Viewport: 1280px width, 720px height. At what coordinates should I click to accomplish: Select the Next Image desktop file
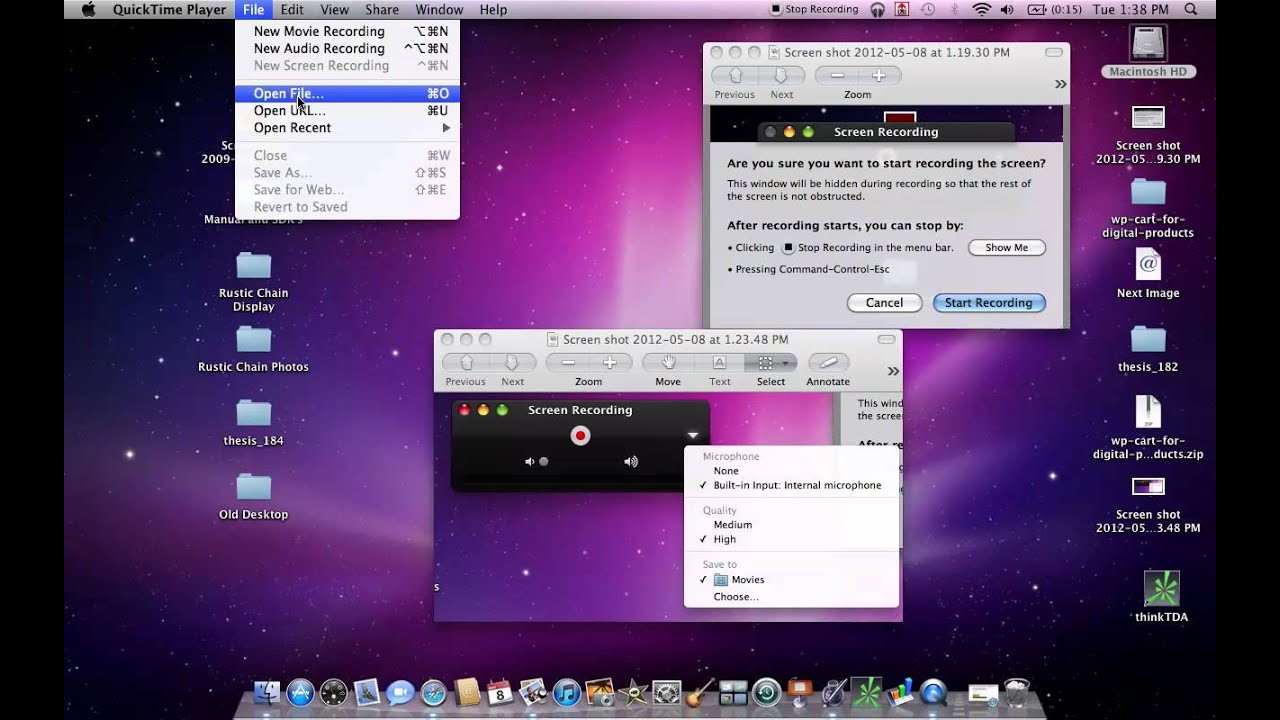tap(1148, 265)
